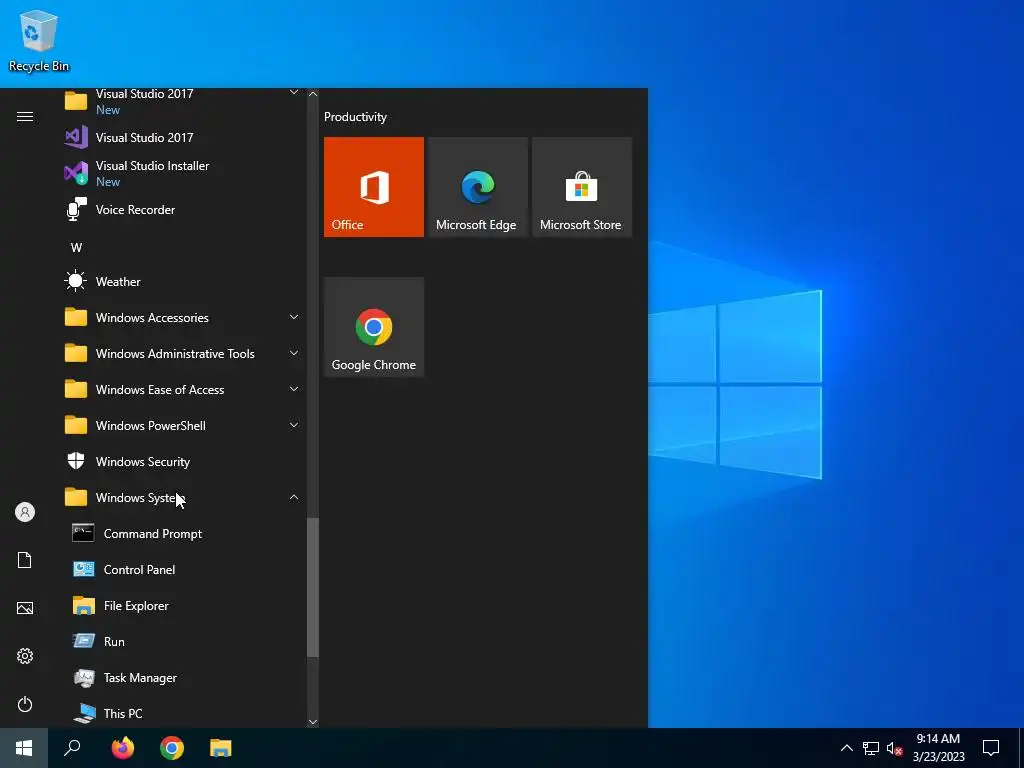Click the app list scroll up arrow
The image size is (1024, 768).
point(313,94)
